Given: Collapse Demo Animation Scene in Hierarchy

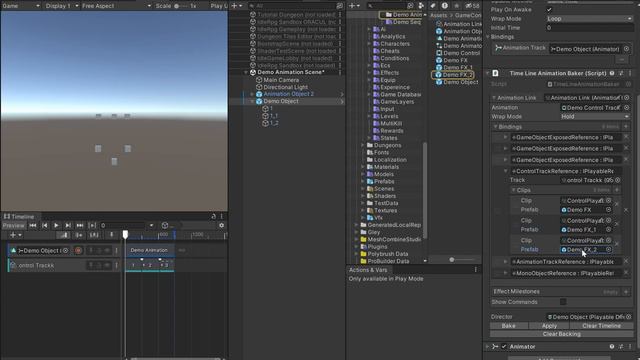Looking at the screenshot, I should [246, 72].
